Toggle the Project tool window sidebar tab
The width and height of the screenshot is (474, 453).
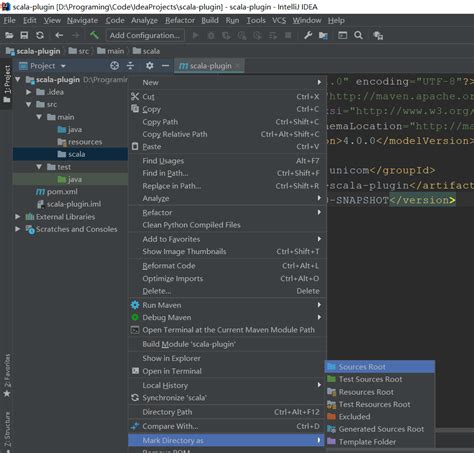(x=7, y=84)
